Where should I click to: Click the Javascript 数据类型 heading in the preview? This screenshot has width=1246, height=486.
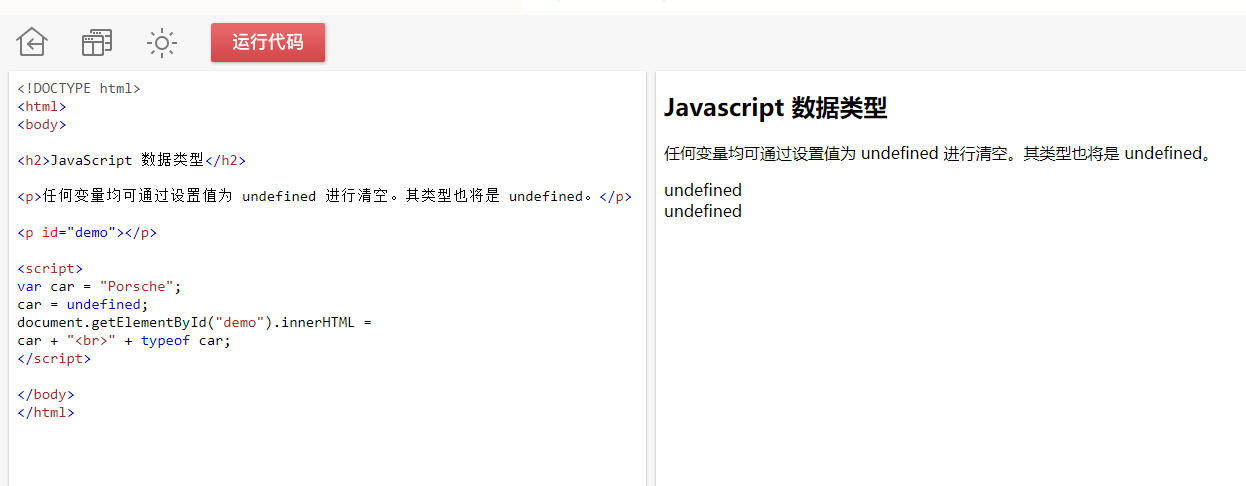(x=776, y=108)
